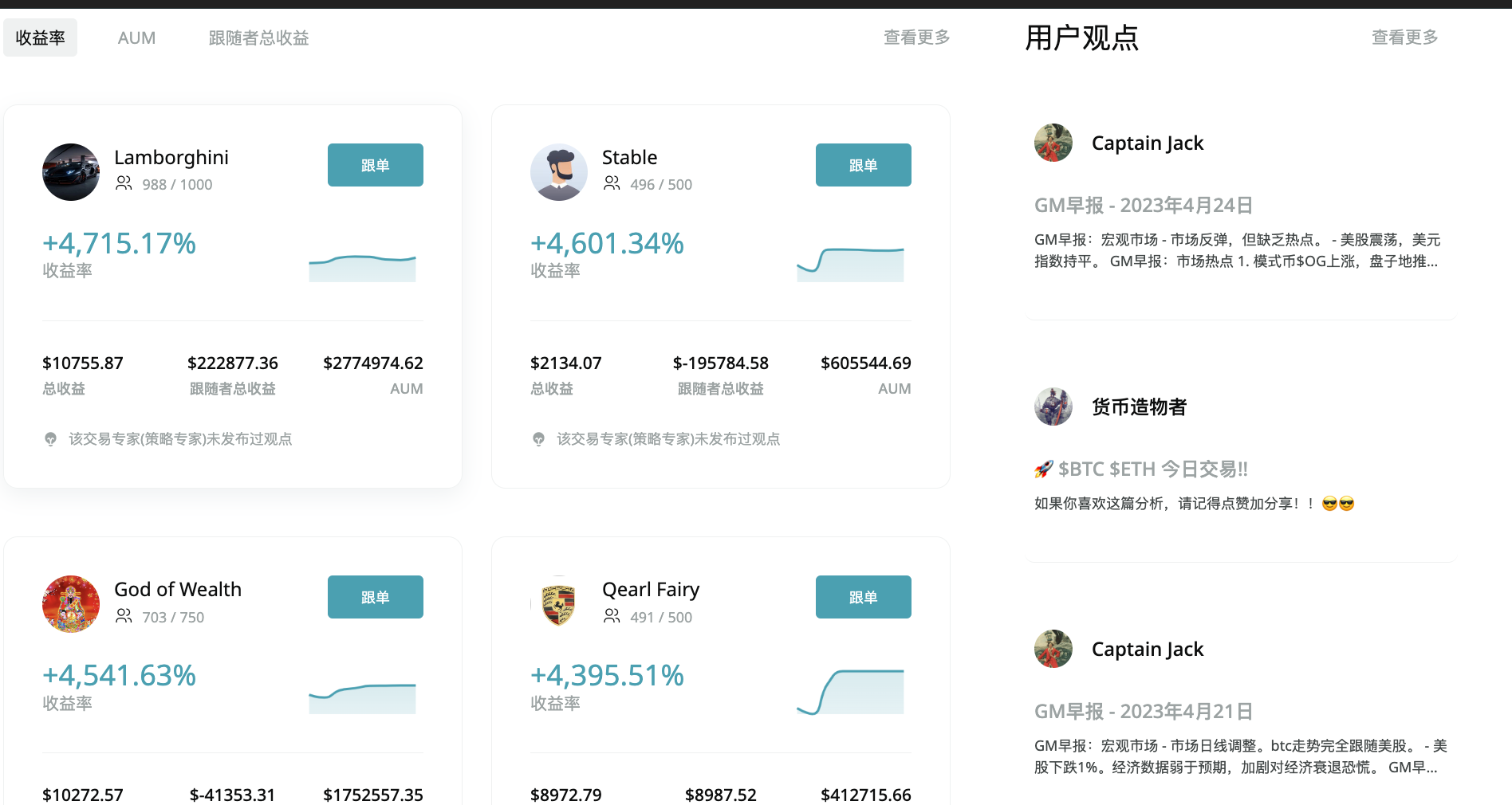
Task: Open Lamborghini trader's car avatar
Action: pos(71,172)
